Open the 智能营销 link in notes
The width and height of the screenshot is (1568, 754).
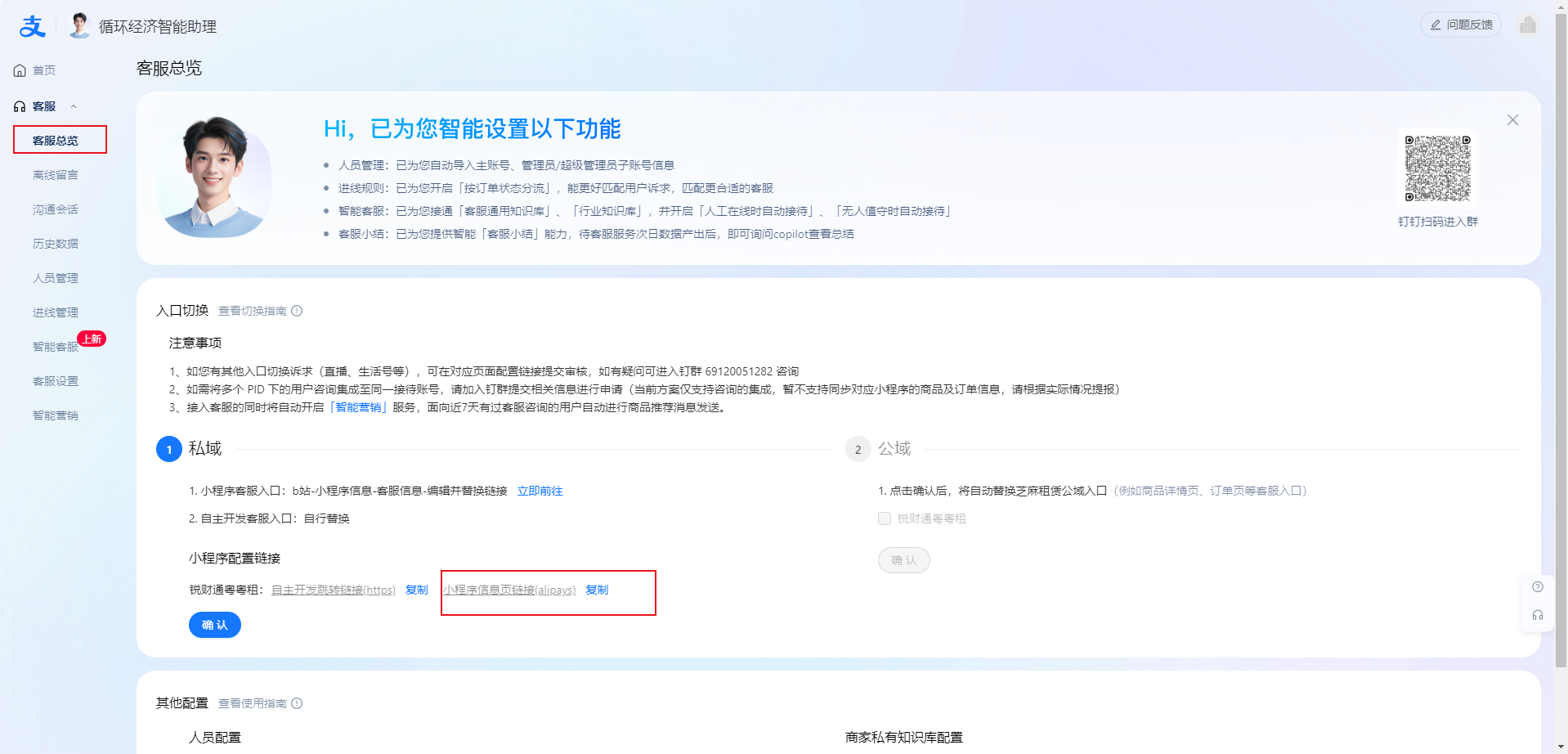pos(358,407)
